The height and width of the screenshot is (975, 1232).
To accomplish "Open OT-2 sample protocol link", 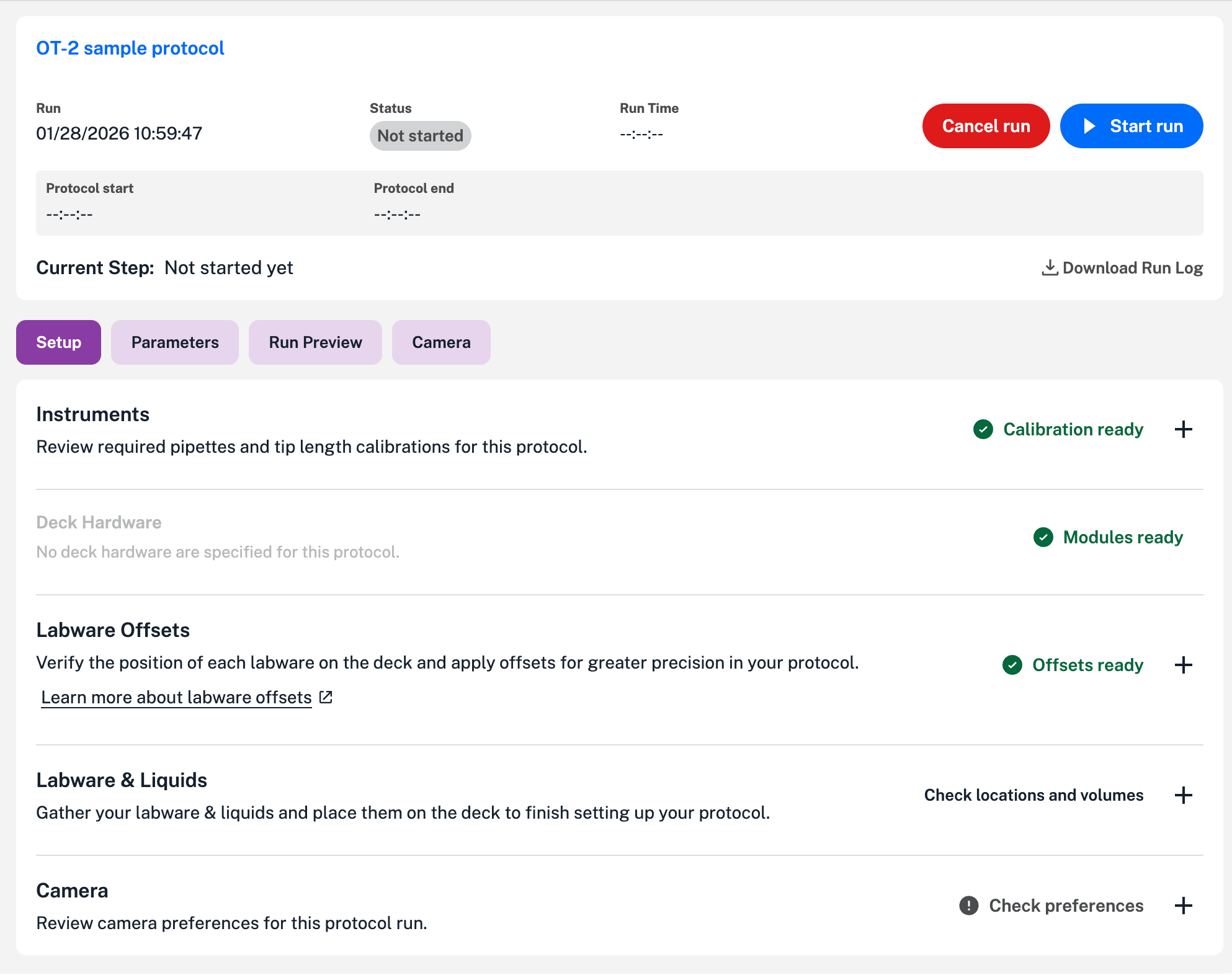I will click(x=130, y=48).
